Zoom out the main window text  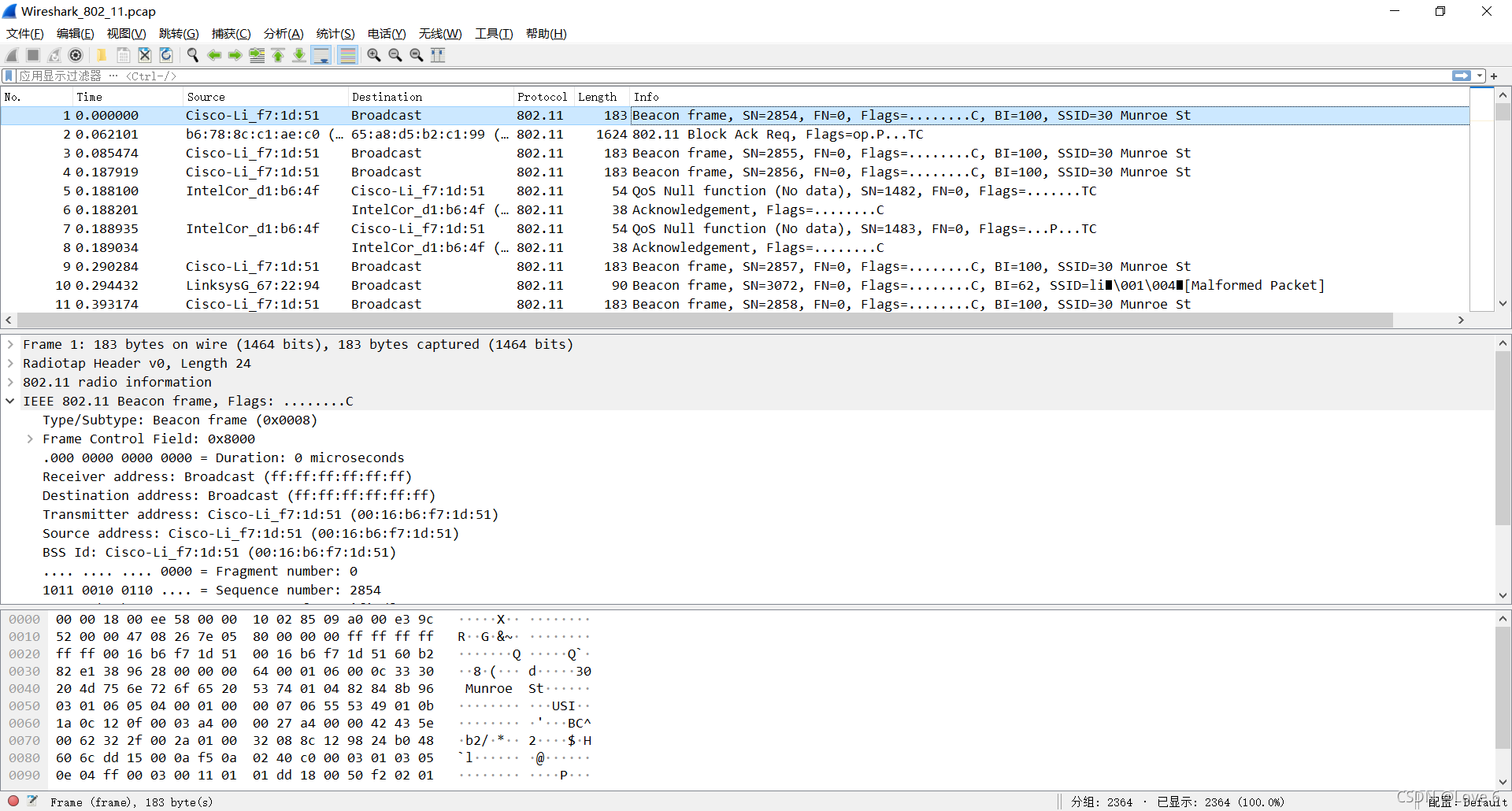point(395,55)
